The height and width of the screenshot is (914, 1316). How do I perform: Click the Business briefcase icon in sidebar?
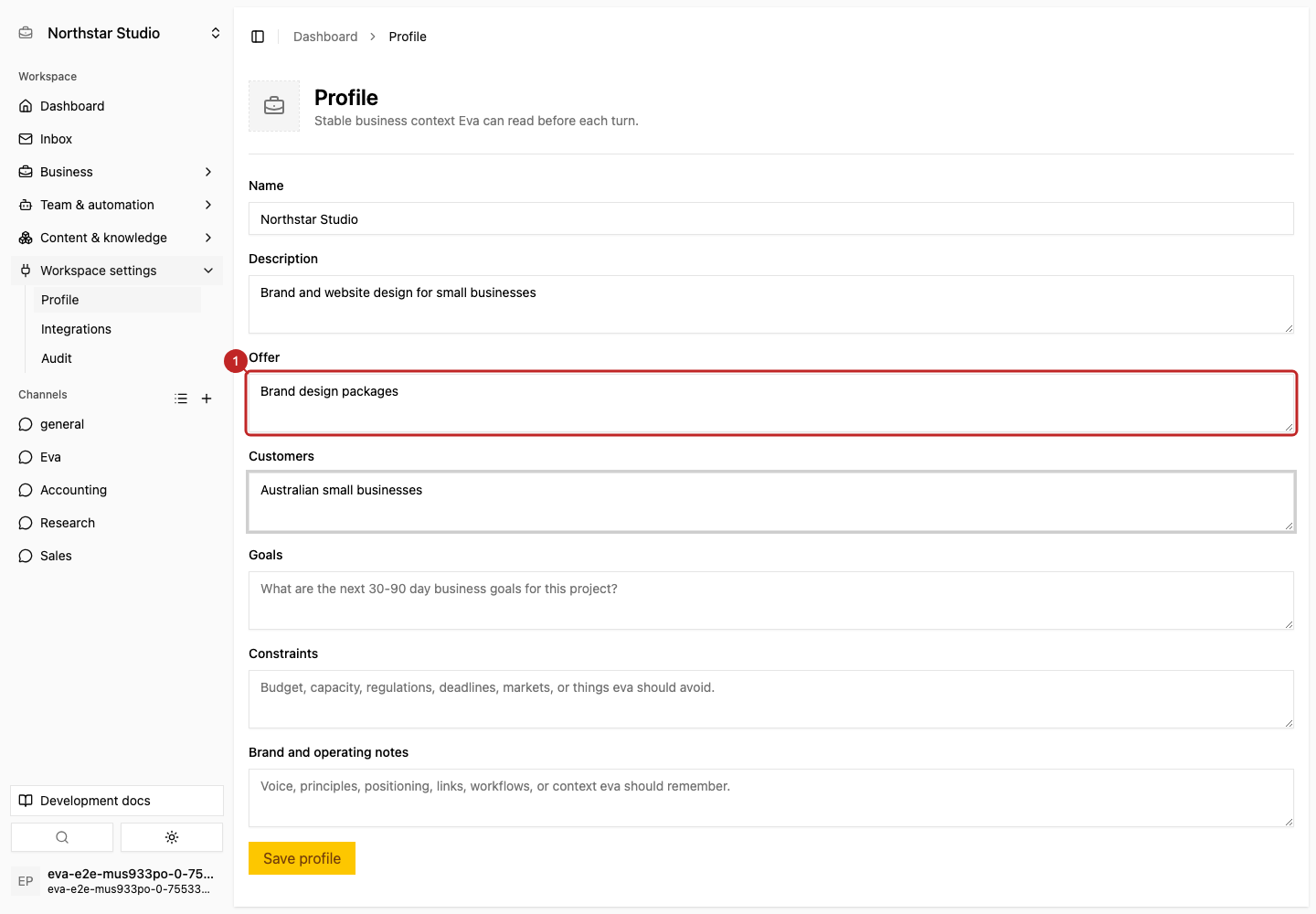[26, 172]
